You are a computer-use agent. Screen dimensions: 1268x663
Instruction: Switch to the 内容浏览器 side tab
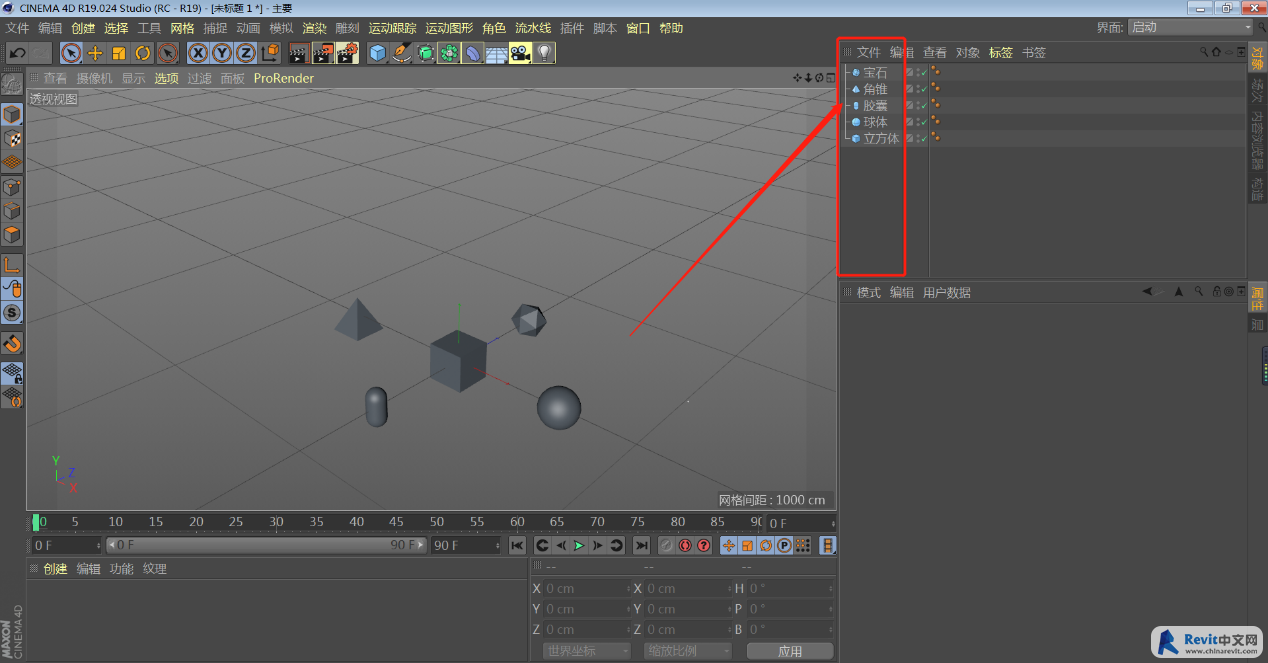(x=1257, y=140)
